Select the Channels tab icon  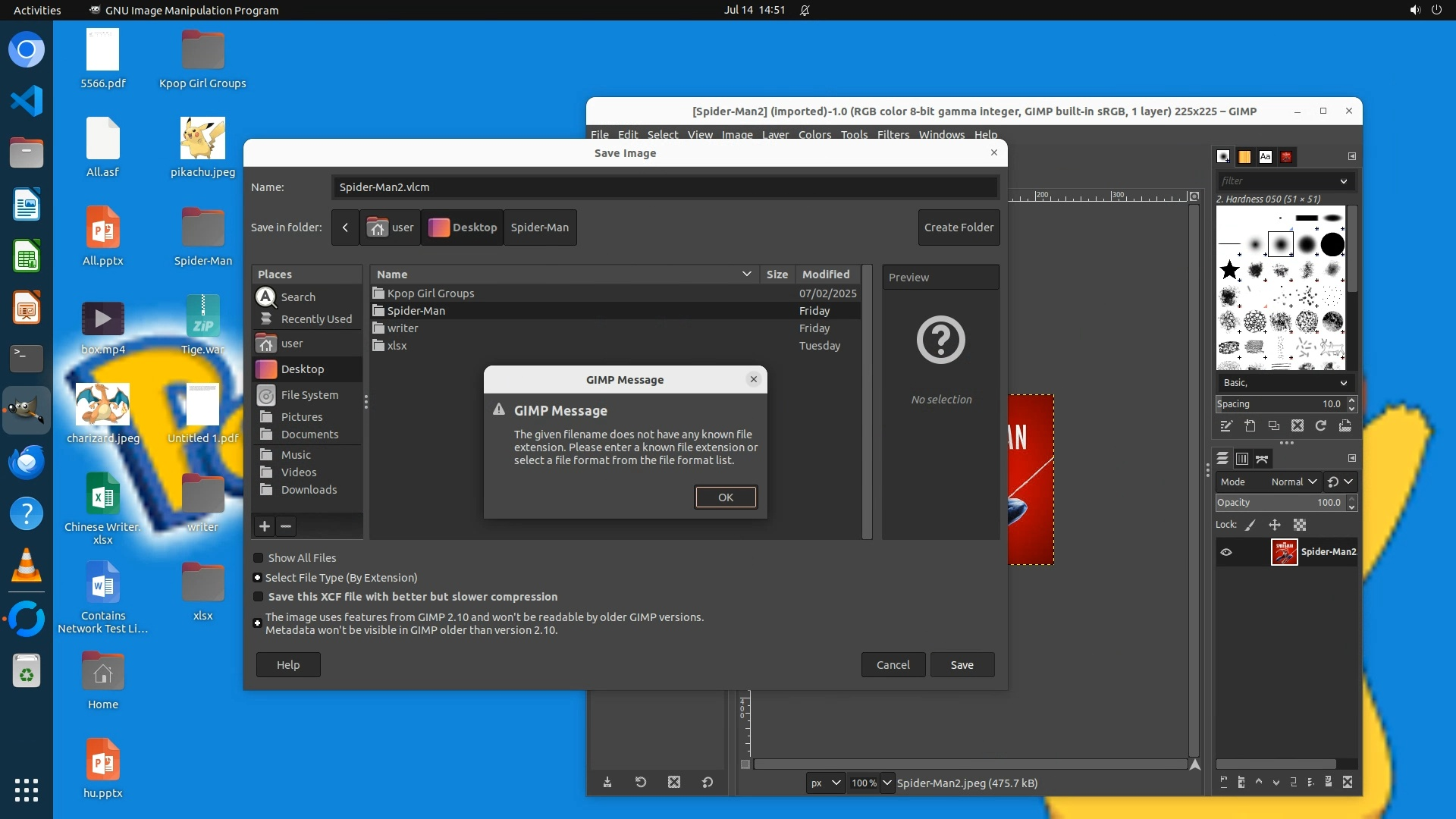(1242, 459)
